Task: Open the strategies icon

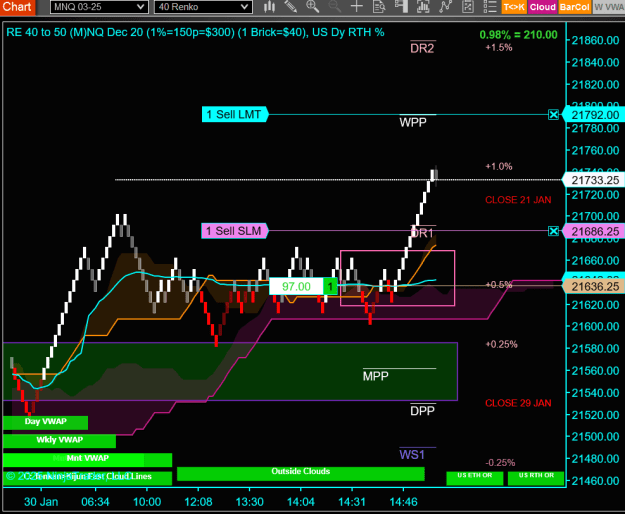Action: (x=468, y=7)
